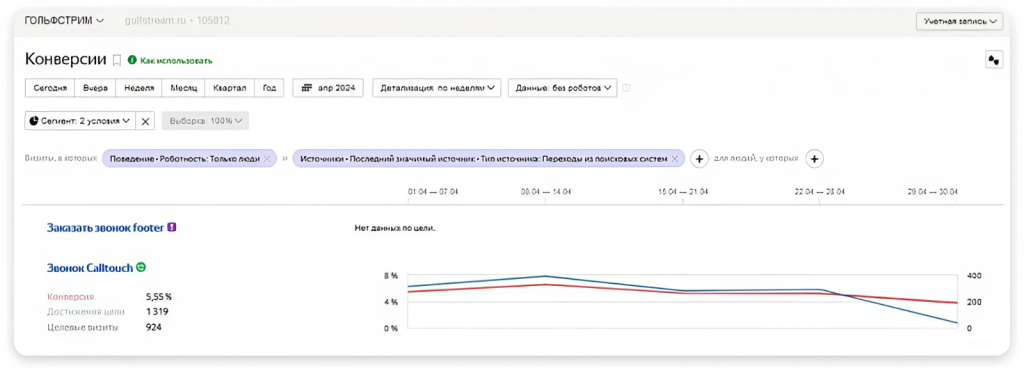This screenshot has height=373, width=1024.
Task: Select the Неделя period tab
Action: tap(139, 88)
